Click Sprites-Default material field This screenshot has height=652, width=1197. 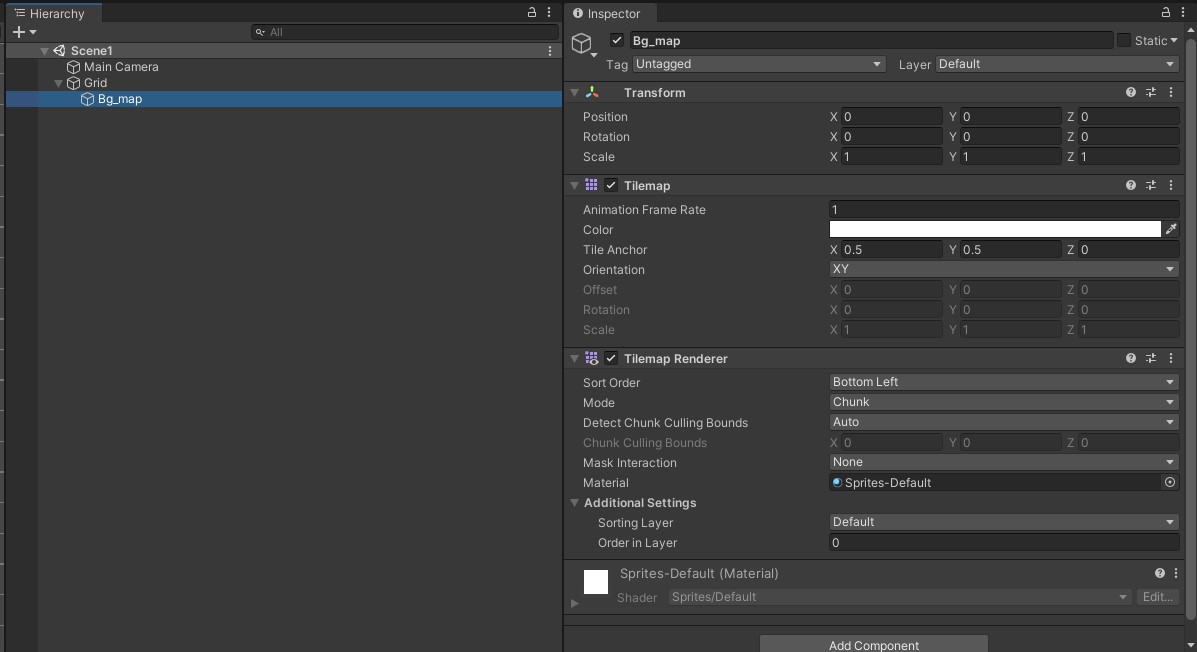pyautogui.click(x=995, y=483)
